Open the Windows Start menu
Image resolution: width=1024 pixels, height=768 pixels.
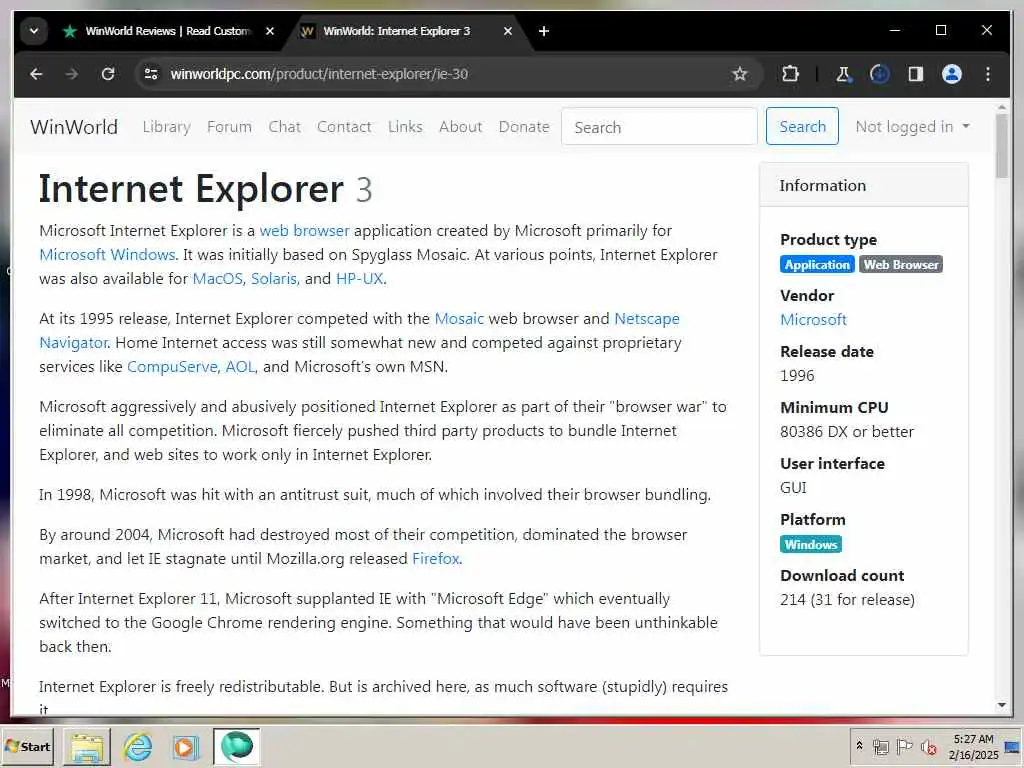pos(27,747)
